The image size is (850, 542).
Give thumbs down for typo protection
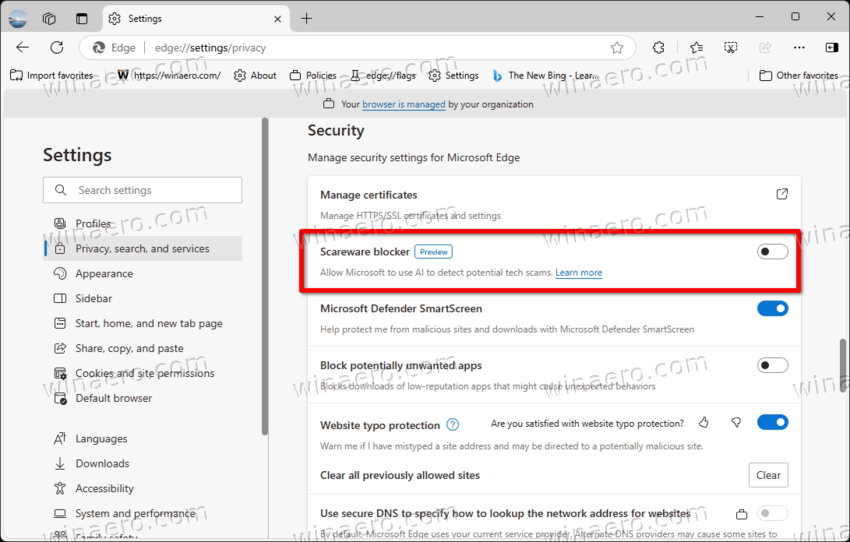736,422
